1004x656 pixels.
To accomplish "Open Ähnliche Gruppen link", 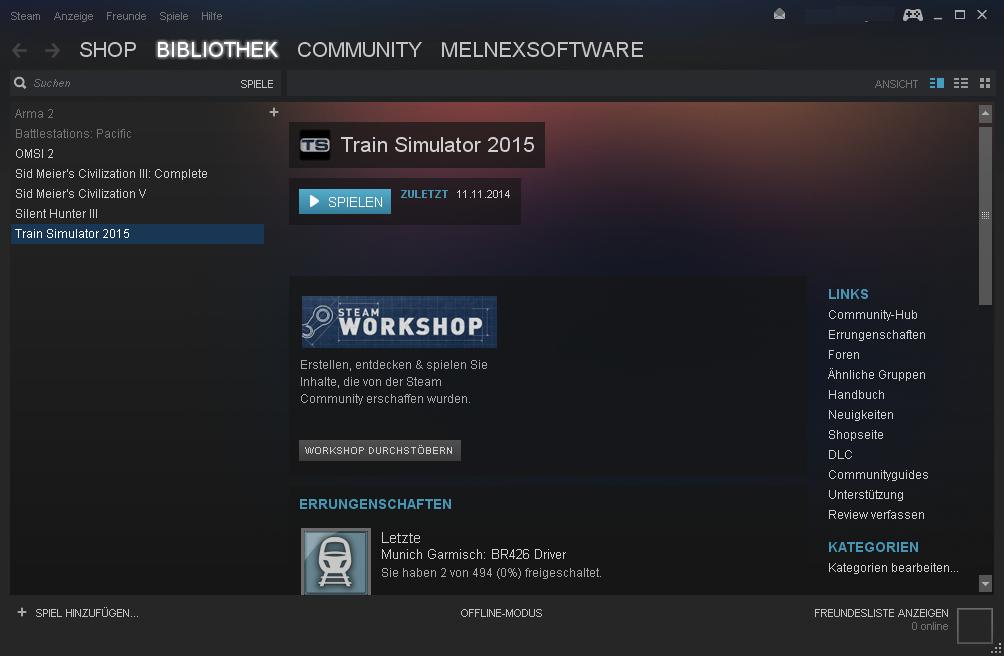I will (877, 374).
